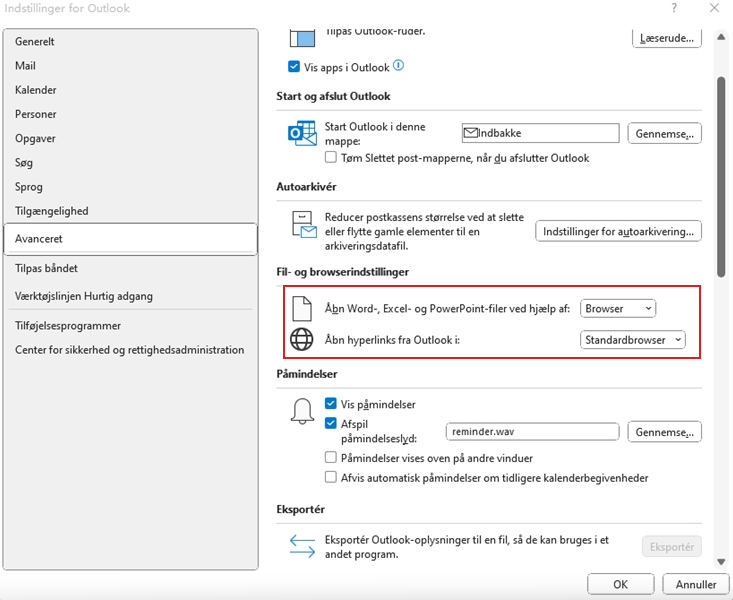Screen dimensions: 733x600
Task: Click the document file icon
Action: [302, 308]
